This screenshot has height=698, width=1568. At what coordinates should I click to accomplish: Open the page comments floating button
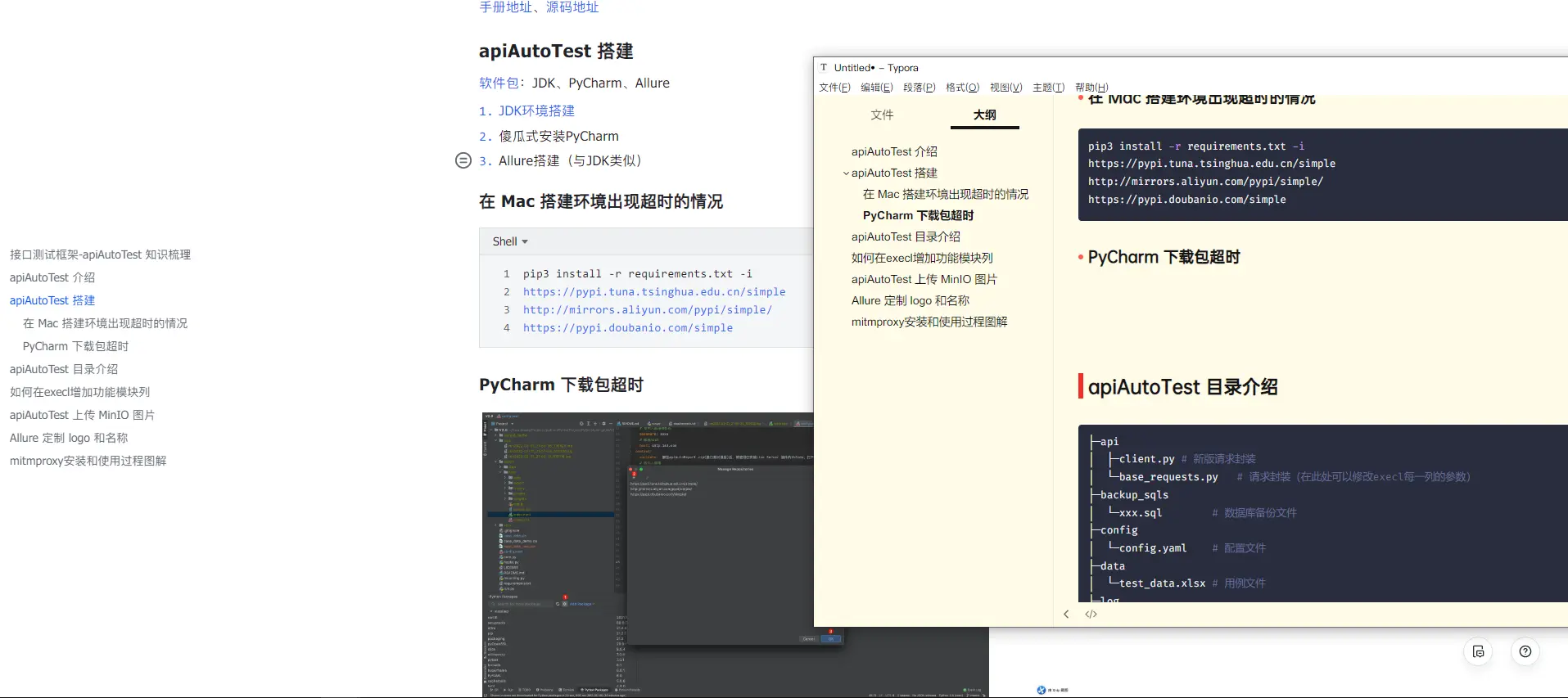coord(1478,651)
